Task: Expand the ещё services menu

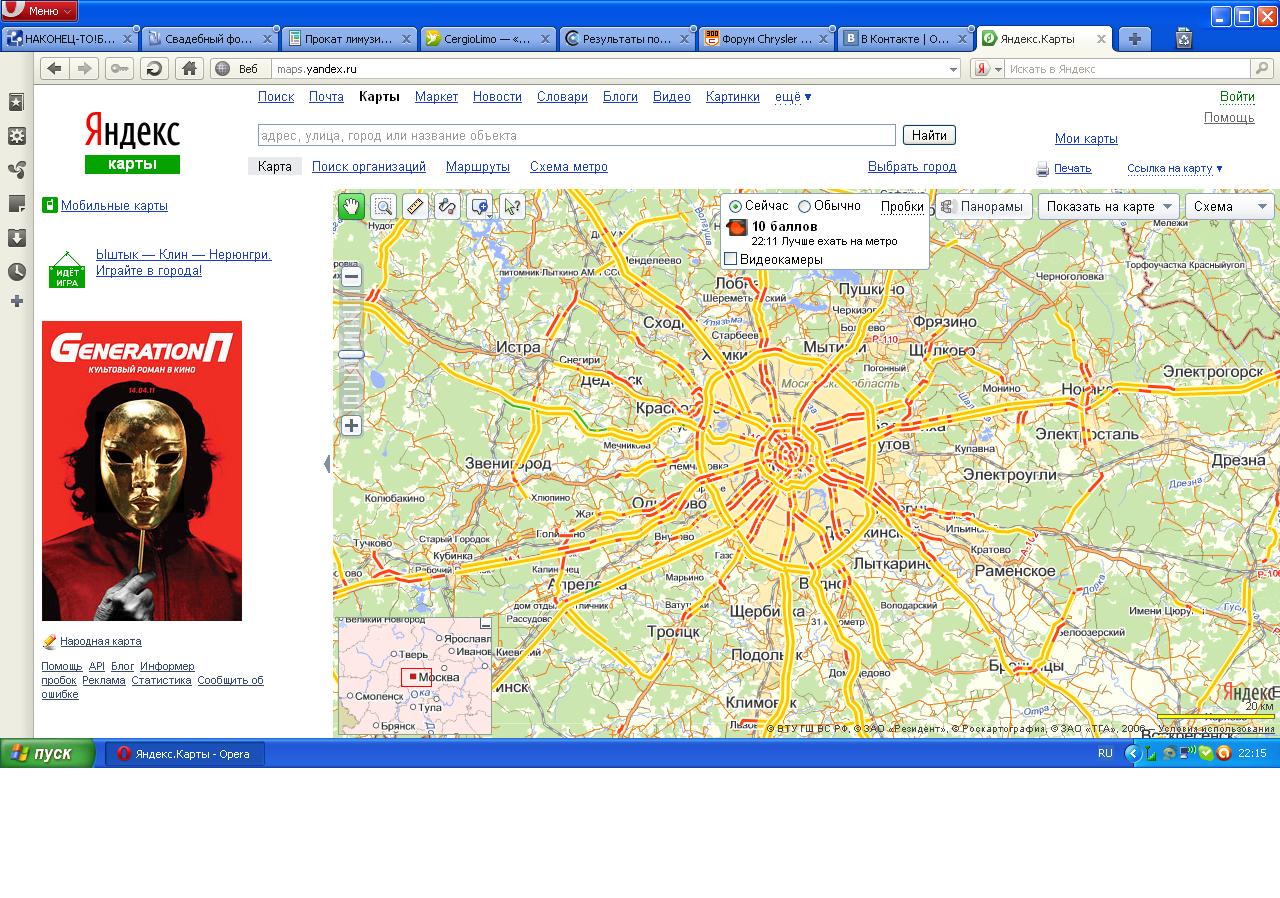Action: pos(793,97)
